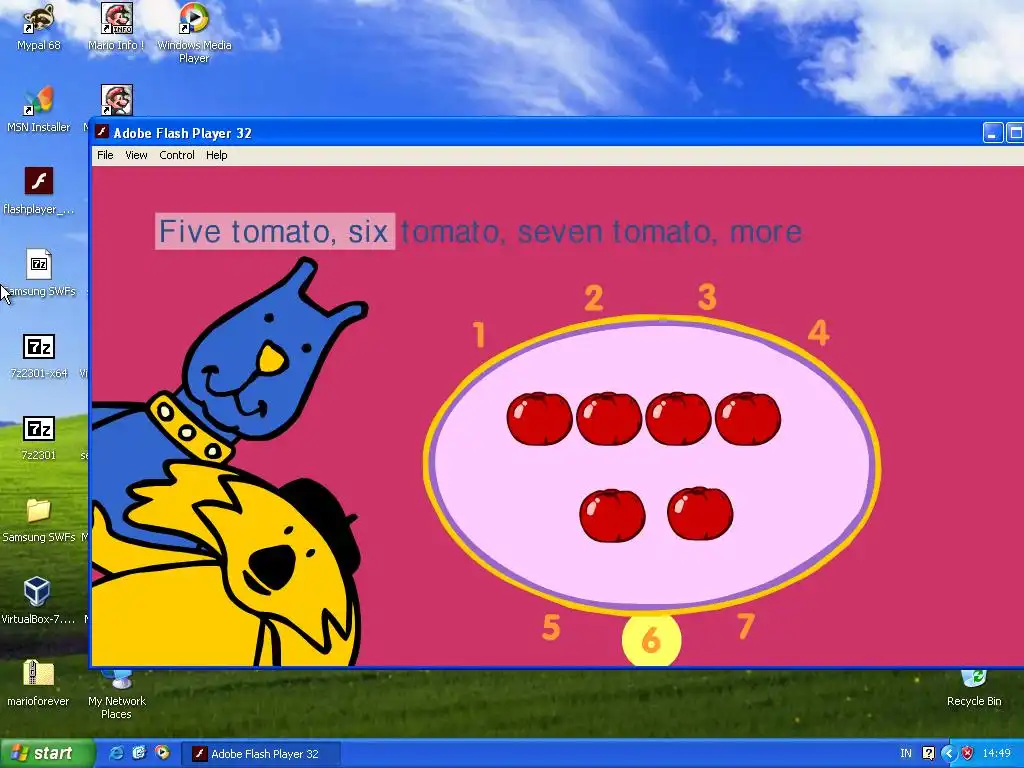Click the number 4 beside the plate
This screenshot has width=1024, height=768.
pyautogui.click(x=819, y=332)
